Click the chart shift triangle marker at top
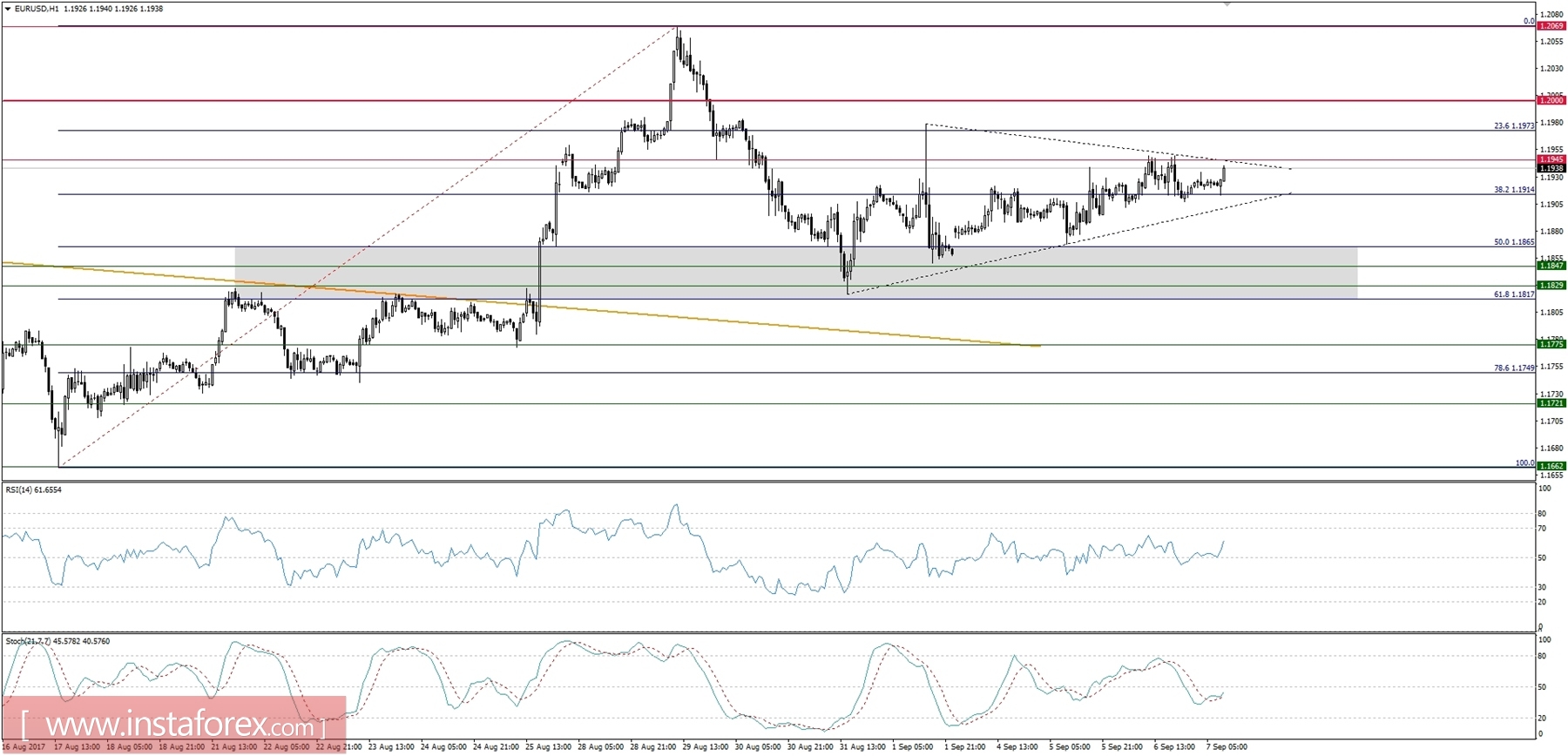1568x756 pixels. tap(1227, 4)
